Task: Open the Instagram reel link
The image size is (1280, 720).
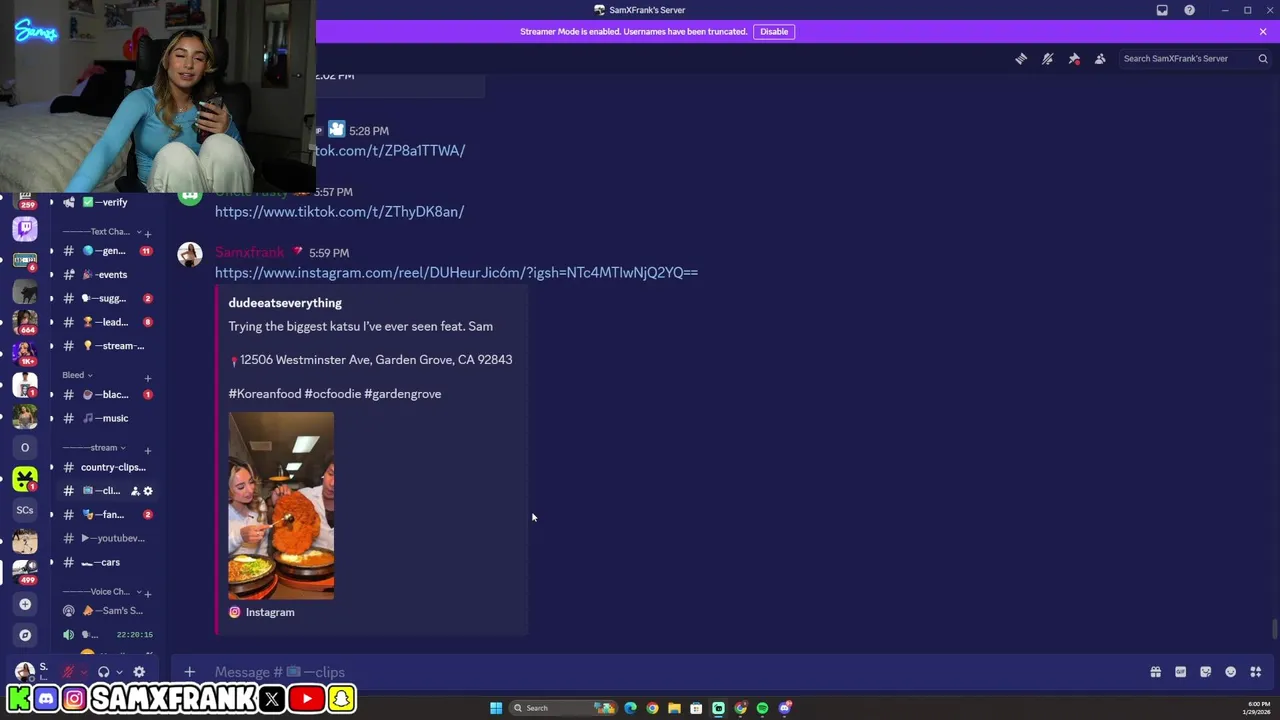Action: point(456,273)
